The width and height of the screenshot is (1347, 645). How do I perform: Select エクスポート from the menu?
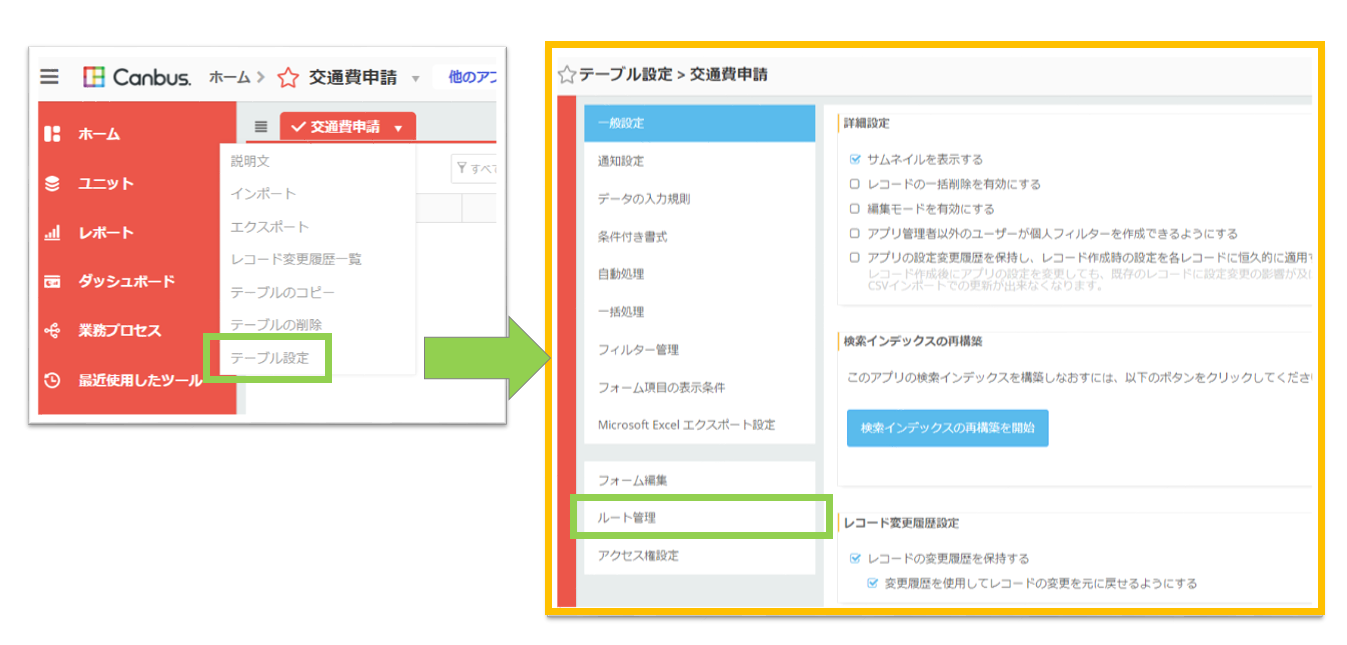[x=270, y=226]
